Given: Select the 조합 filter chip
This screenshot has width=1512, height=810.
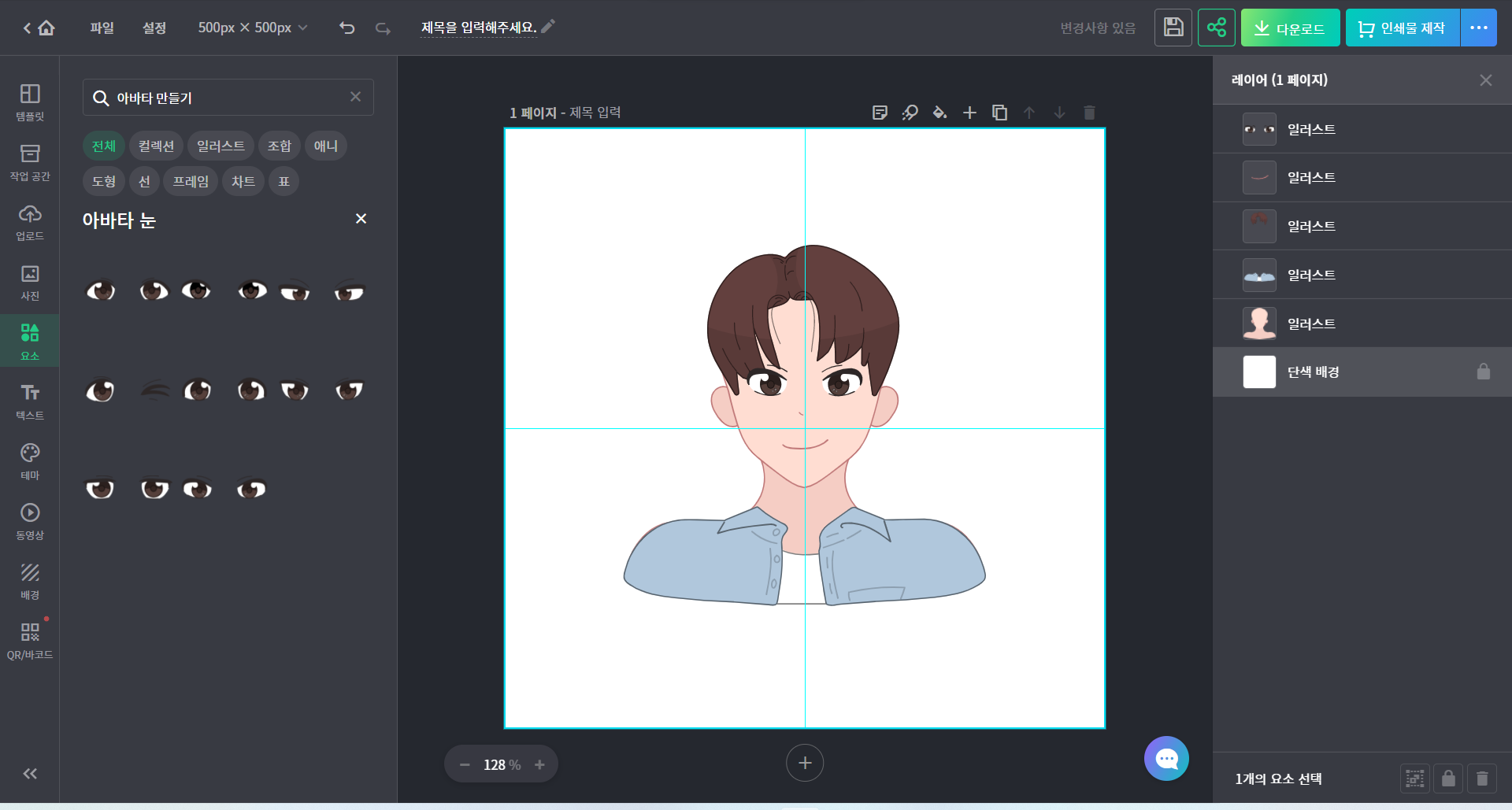Looking at the screenshot, I should click(280, 146).
